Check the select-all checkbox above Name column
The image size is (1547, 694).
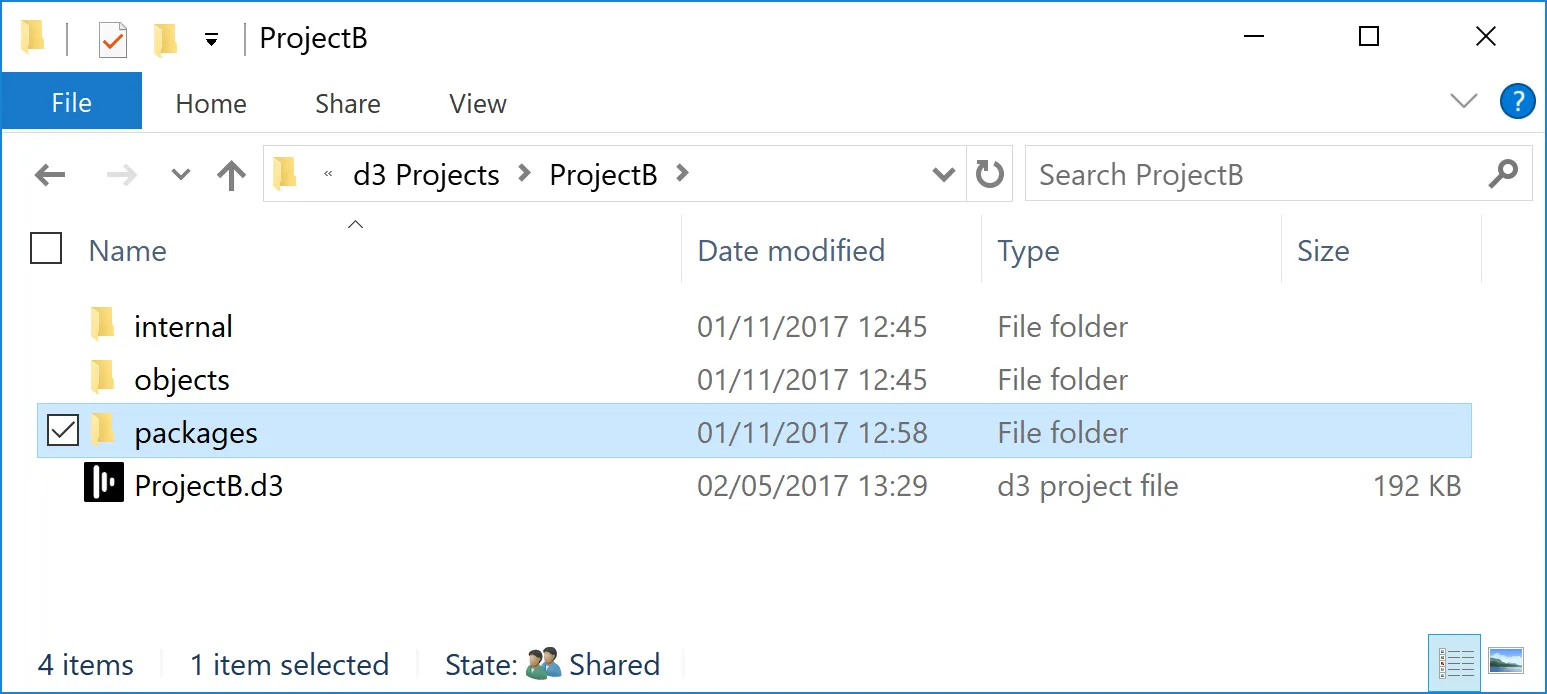[x=45, y=248]
